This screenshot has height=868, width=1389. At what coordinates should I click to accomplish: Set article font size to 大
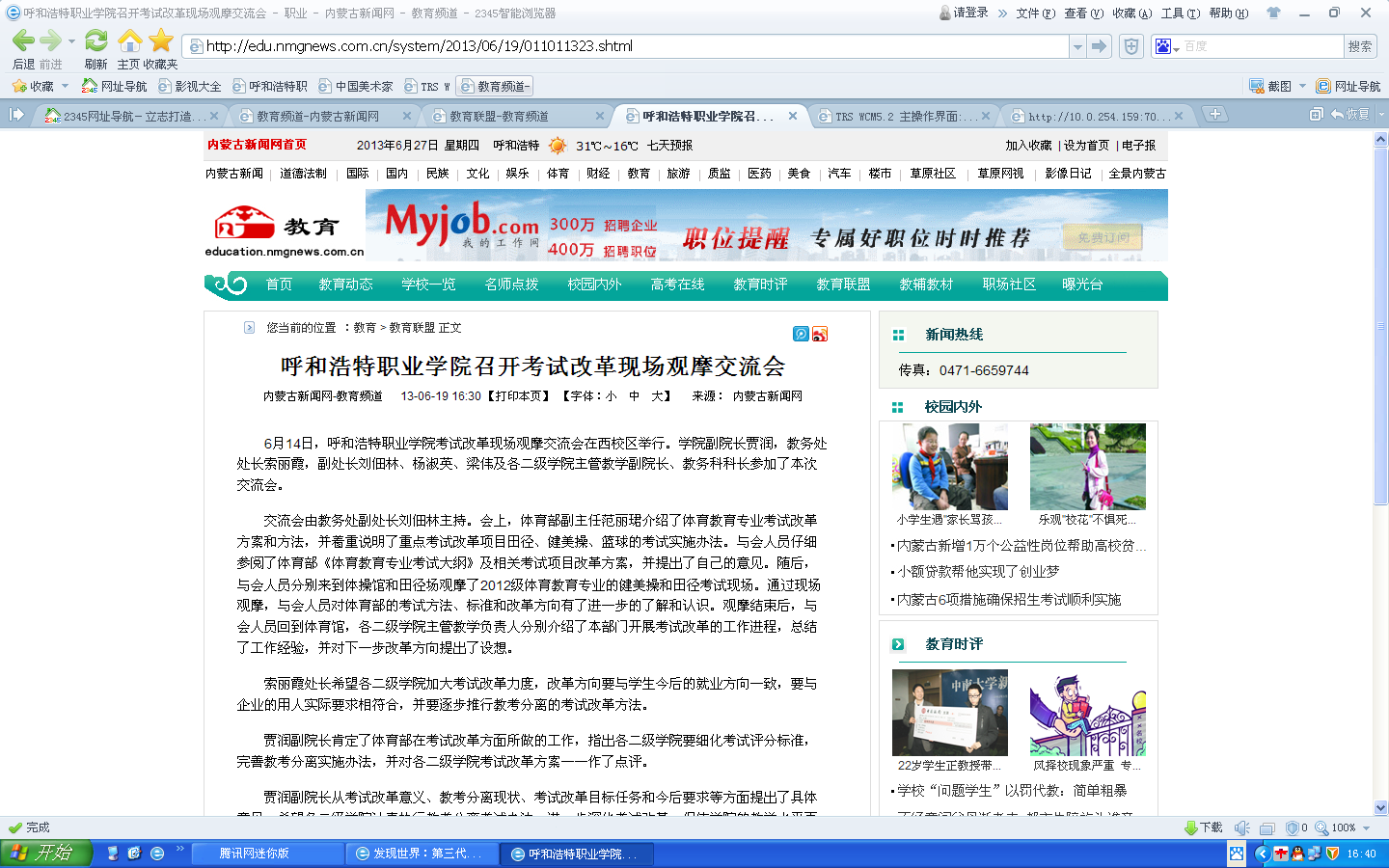[659, 396]
